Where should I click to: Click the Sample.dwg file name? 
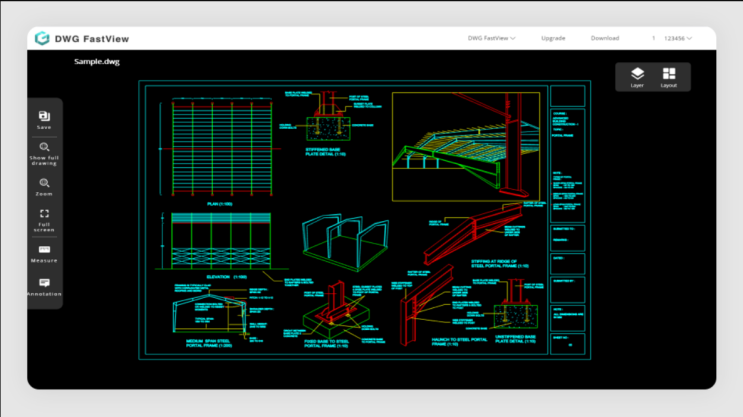pyautogui.click(x=95, y=62)
